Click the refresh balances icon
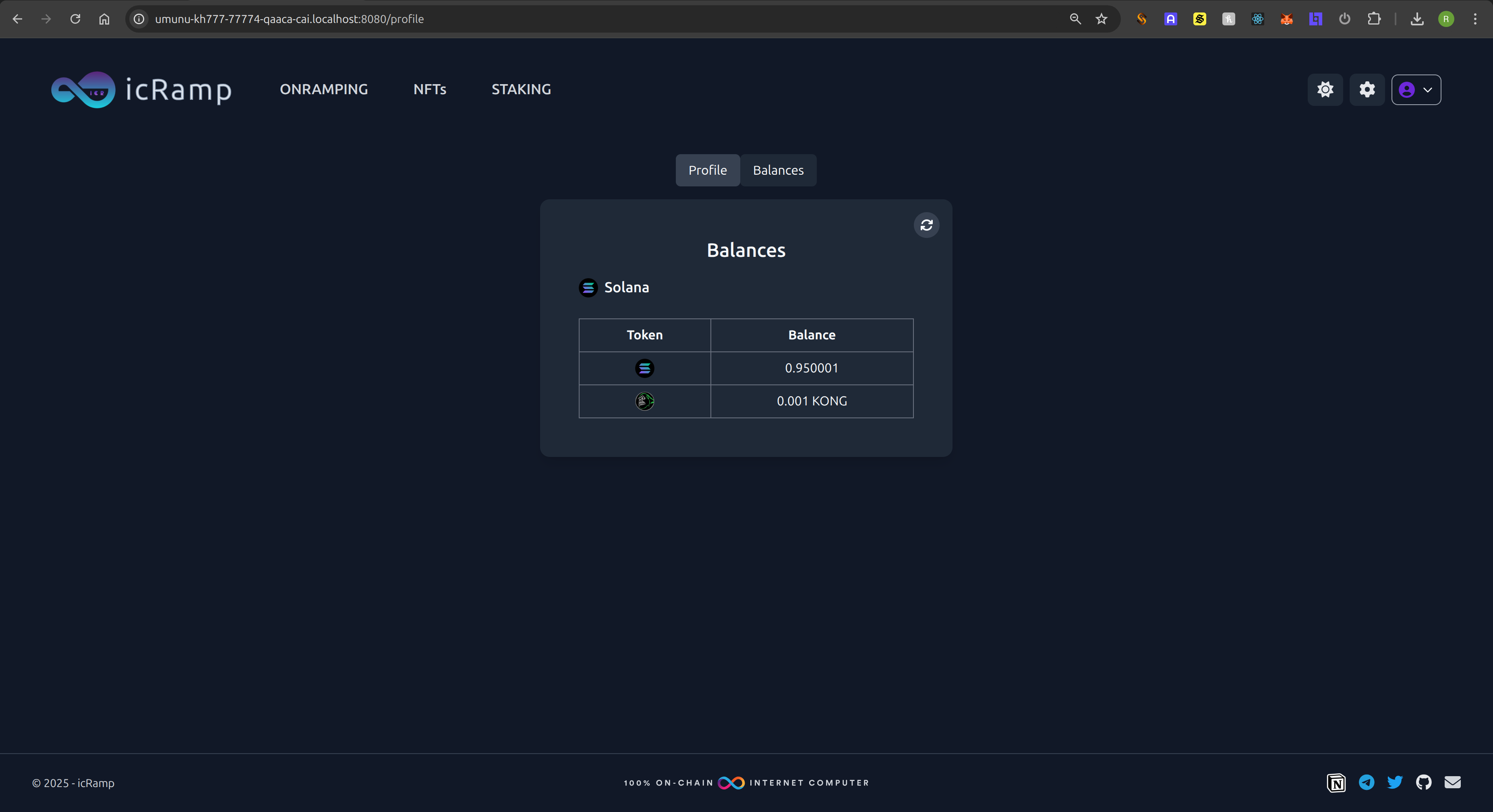 (926, 225)
